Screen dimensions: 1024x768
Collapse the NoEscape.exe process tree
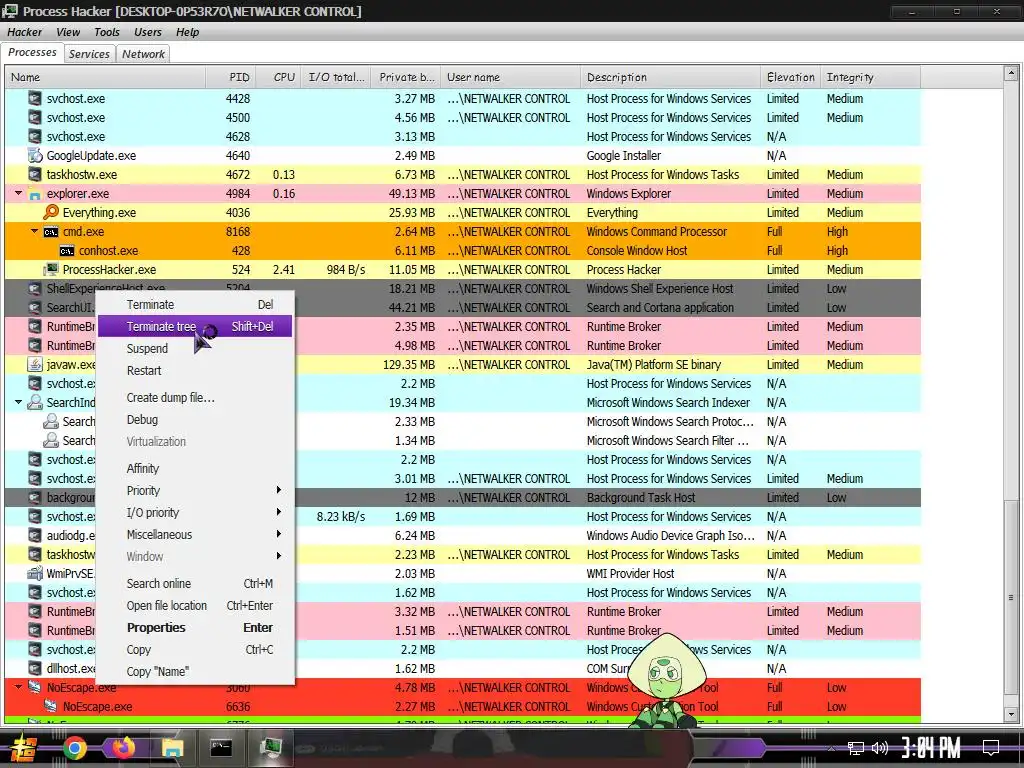(18, 688)
